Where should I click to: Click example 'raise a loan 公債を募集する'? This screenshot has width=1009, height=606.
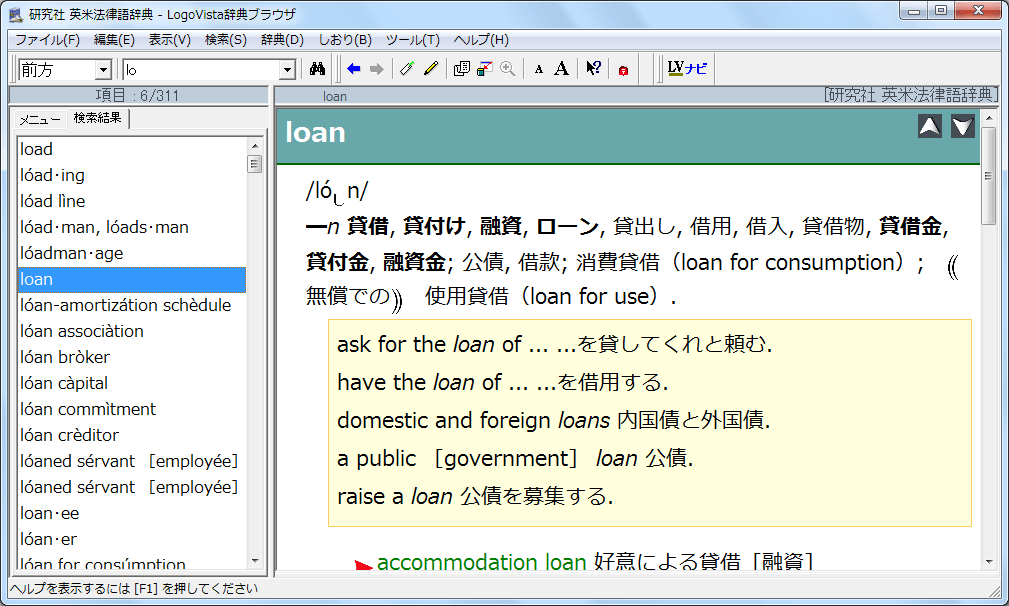pyautogui.click(x=476, y=497)
